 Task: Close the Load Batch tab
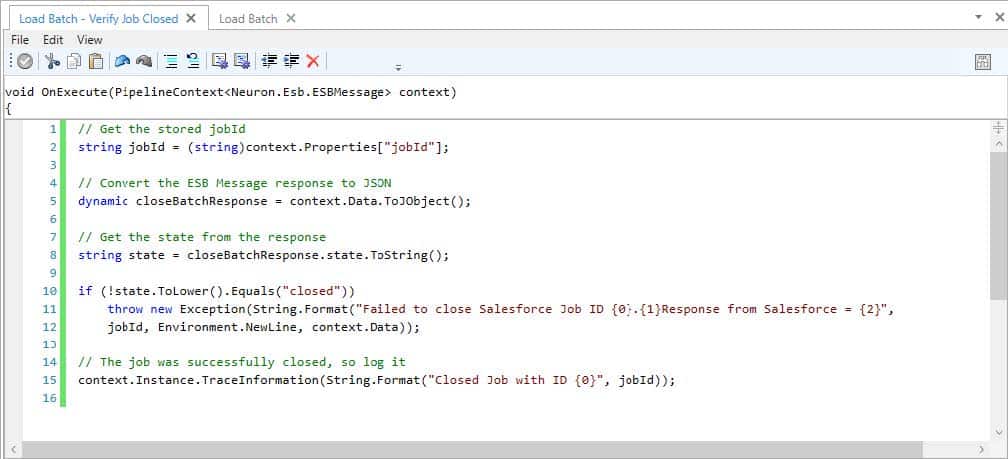291,19
